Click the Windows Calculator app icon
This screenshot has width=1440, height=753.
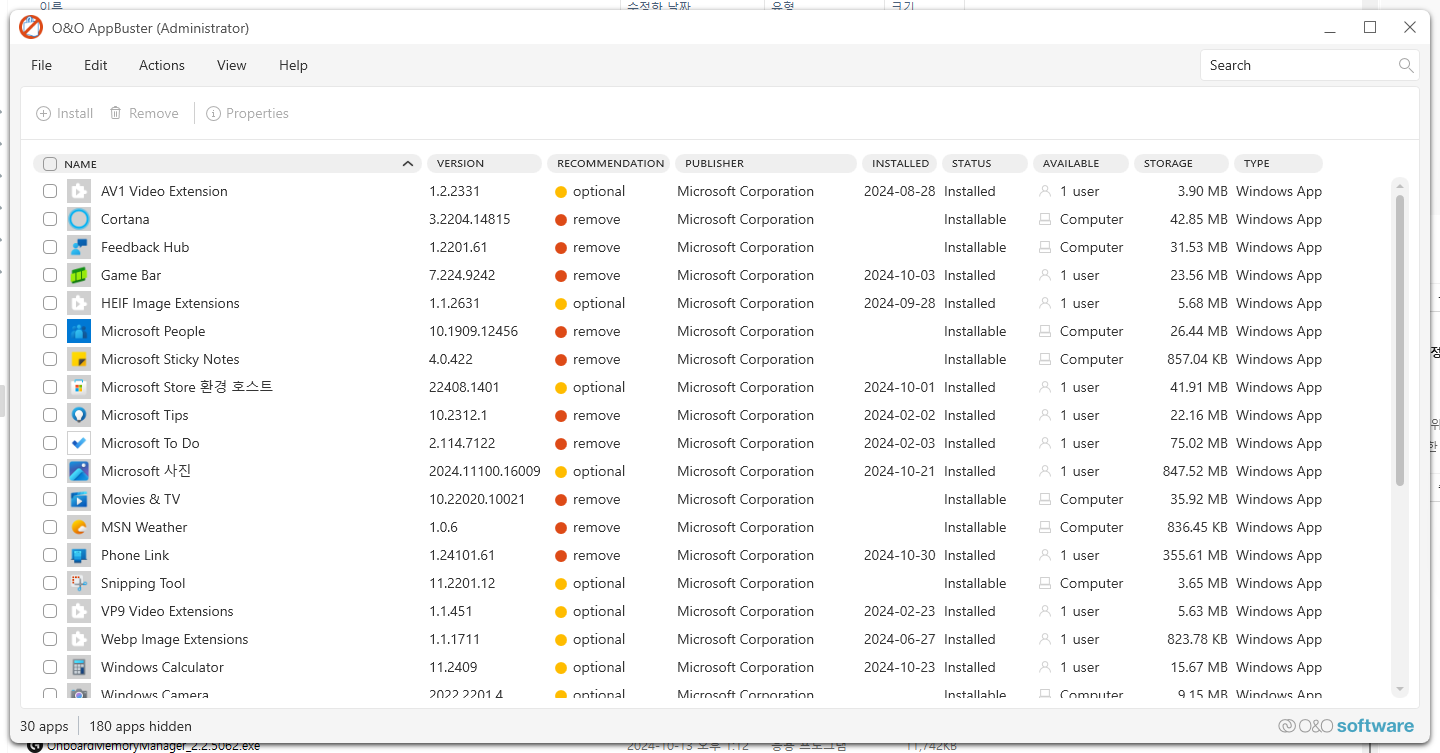(79, 667)
